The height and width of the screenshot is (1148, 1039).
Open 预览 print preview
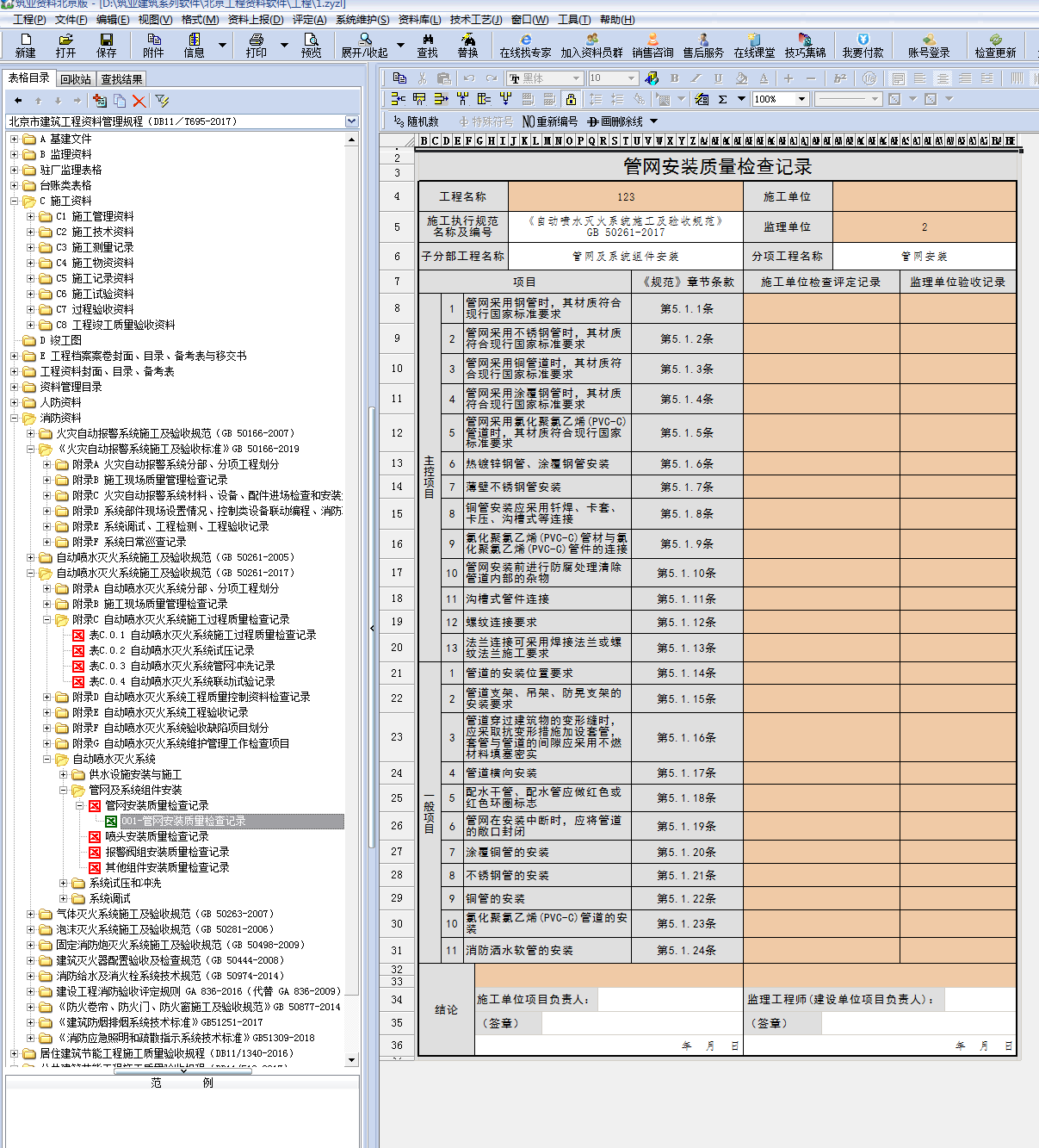pyautogui.click(x=312, y=45)
